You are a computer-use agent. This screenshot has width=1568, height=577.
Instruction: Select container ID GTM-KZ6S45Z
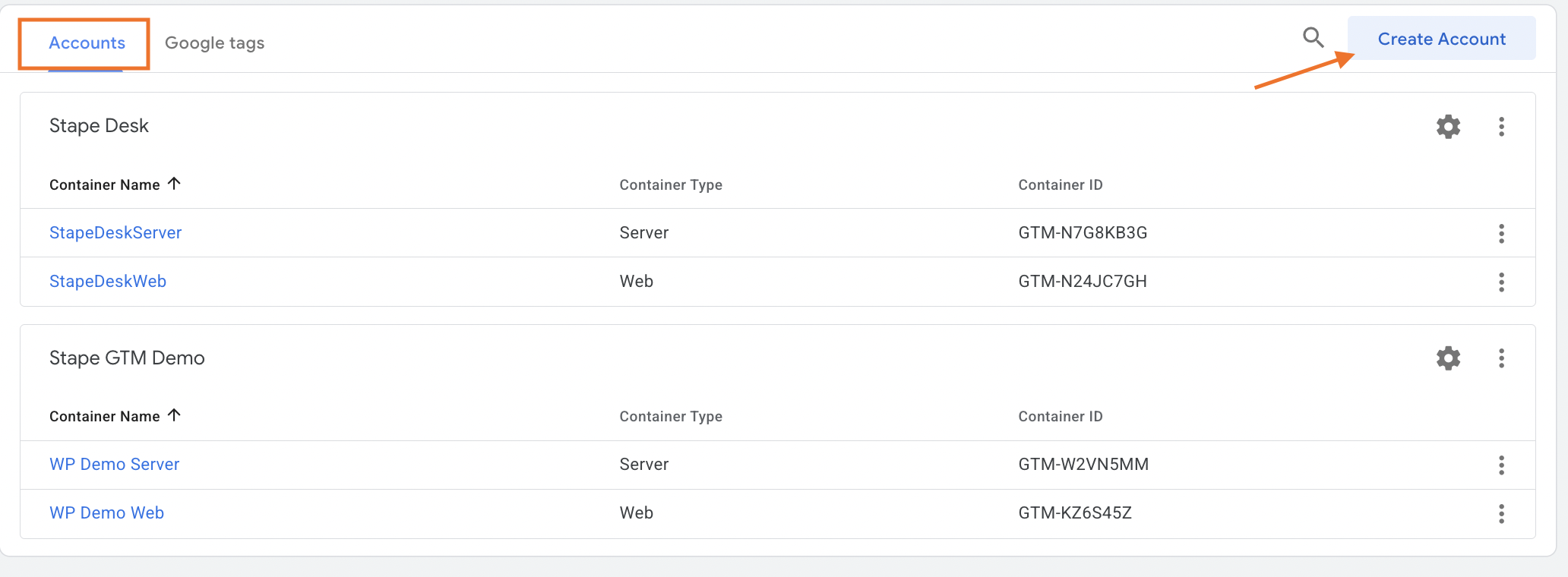pyautogui.click(x=1075, y=512)
